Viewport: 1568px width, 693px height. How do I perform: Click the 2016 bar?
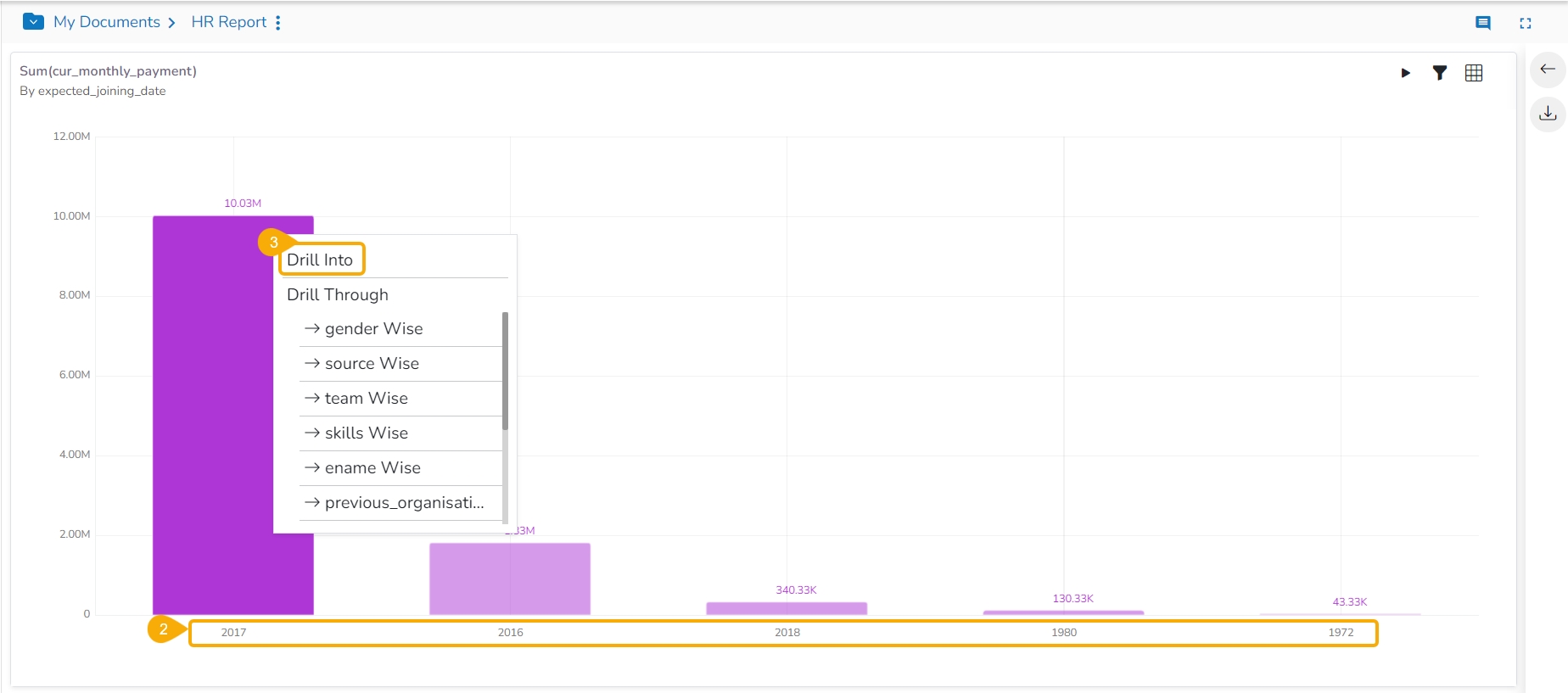(510, 578)
